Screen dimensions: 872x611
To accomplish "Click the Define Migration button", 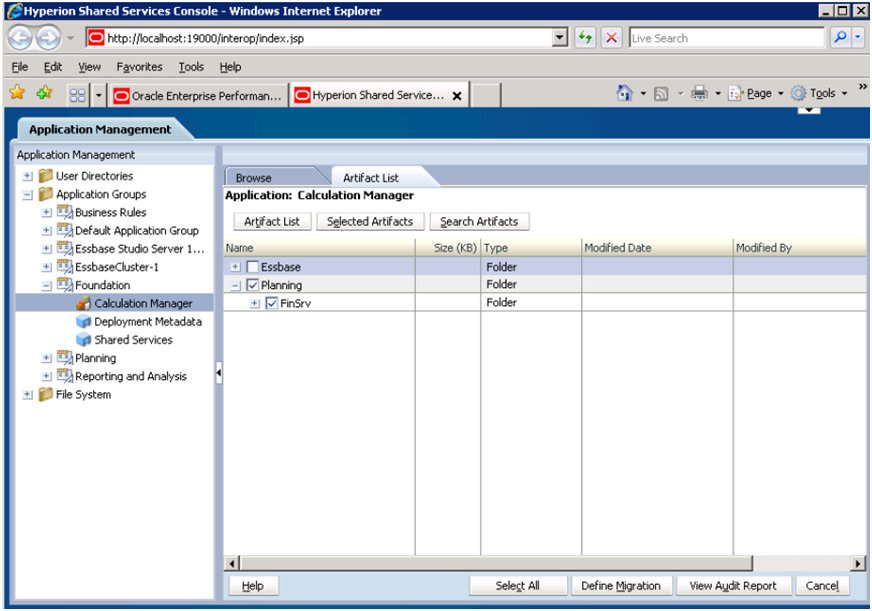I will click(621, 585).
